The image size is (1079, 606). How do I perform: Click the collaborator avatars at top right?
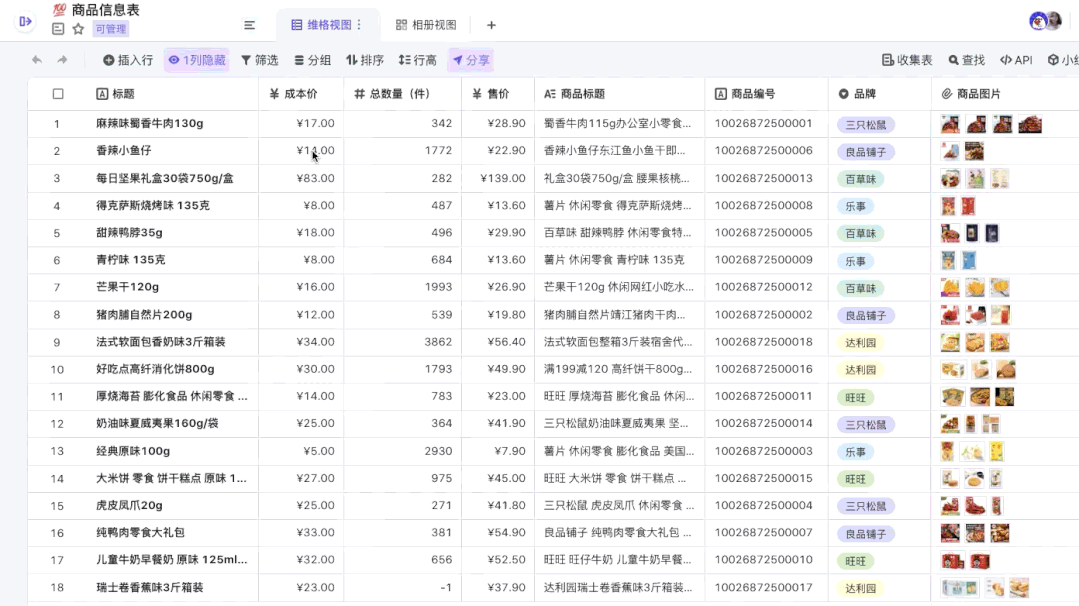(x=1045, y=21)
